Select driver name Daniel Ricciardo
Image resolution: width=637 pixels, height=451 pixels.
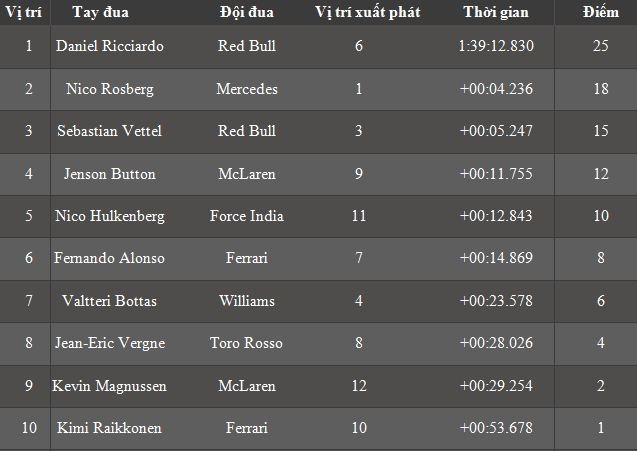(110, 47)
